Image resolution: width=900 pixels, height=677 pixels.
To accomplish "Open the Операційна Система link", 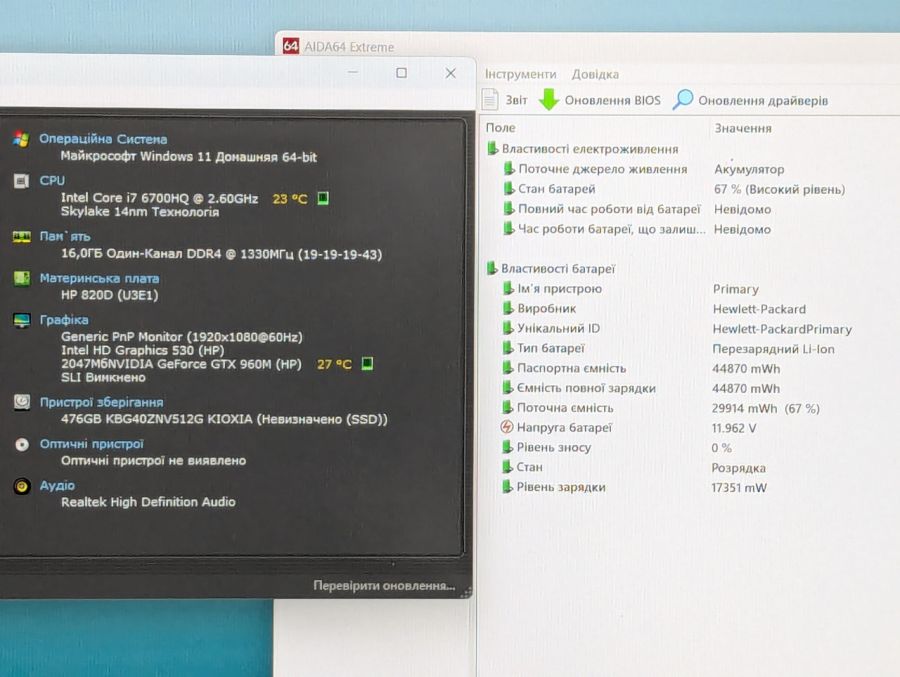I will click(103, 139).
